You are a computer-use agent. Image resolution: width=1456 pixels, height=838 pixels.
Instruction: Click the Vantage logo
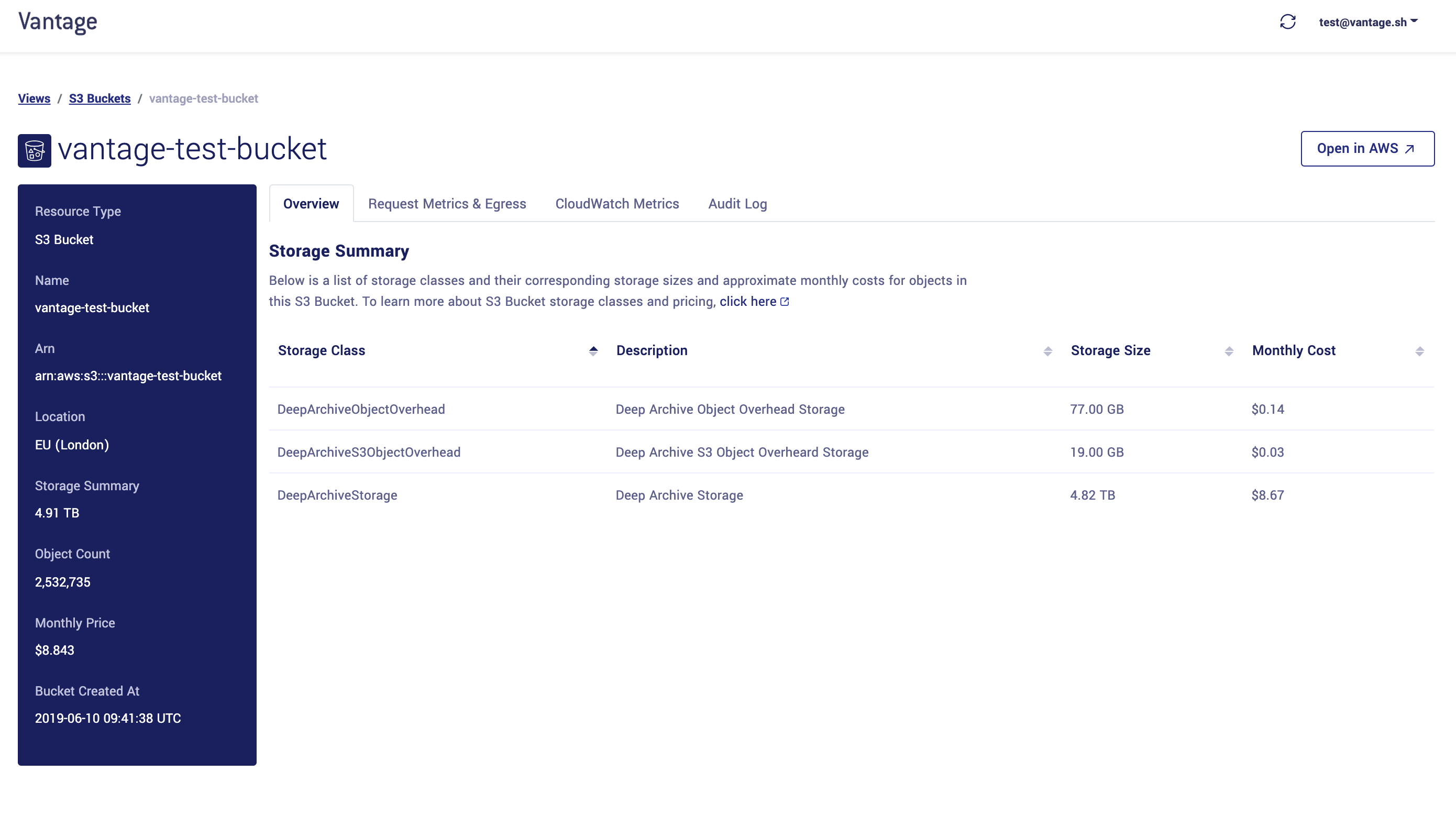point(57,22)
